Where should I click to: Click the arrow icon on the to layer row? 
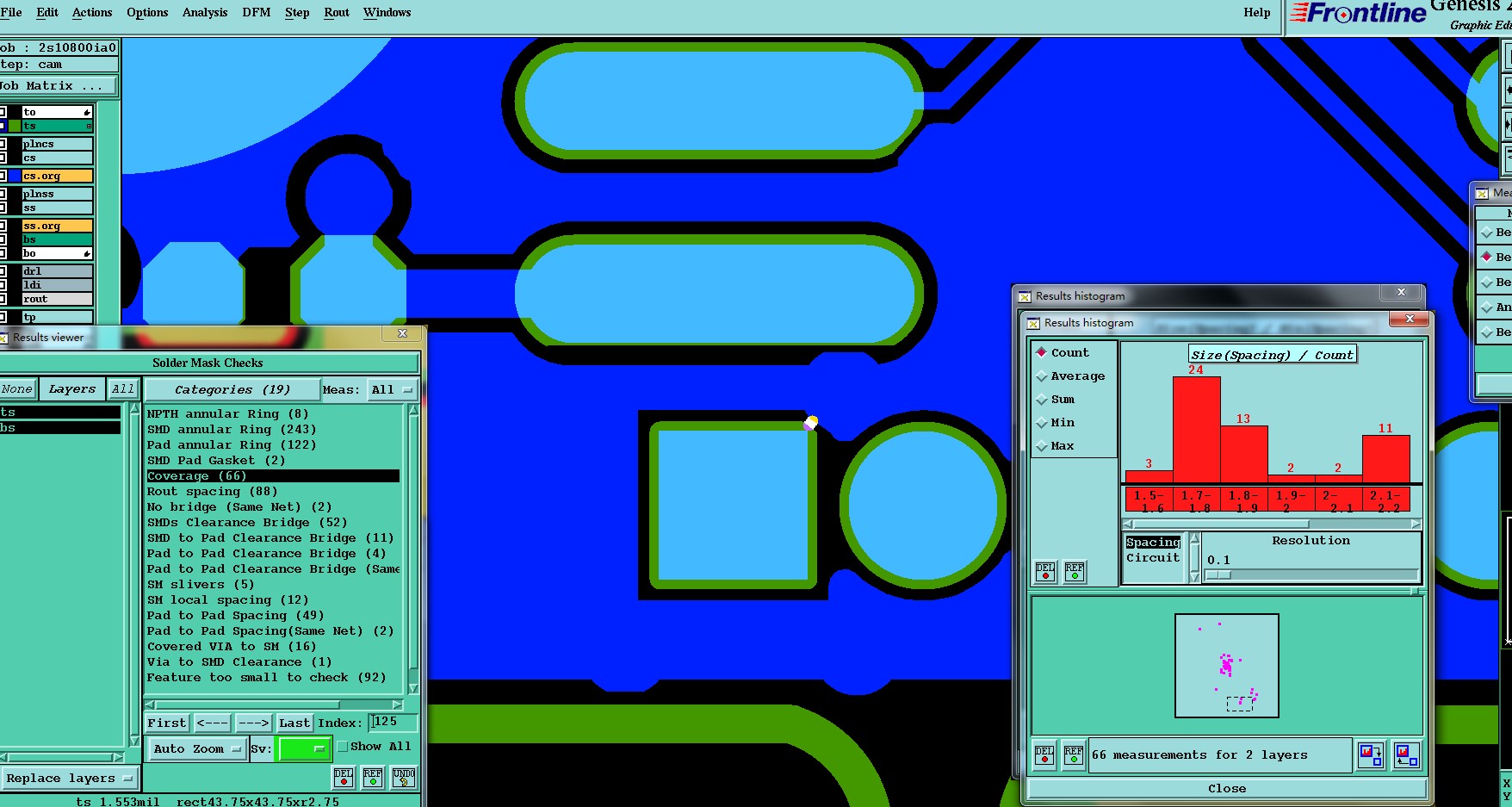pos(87,112)
